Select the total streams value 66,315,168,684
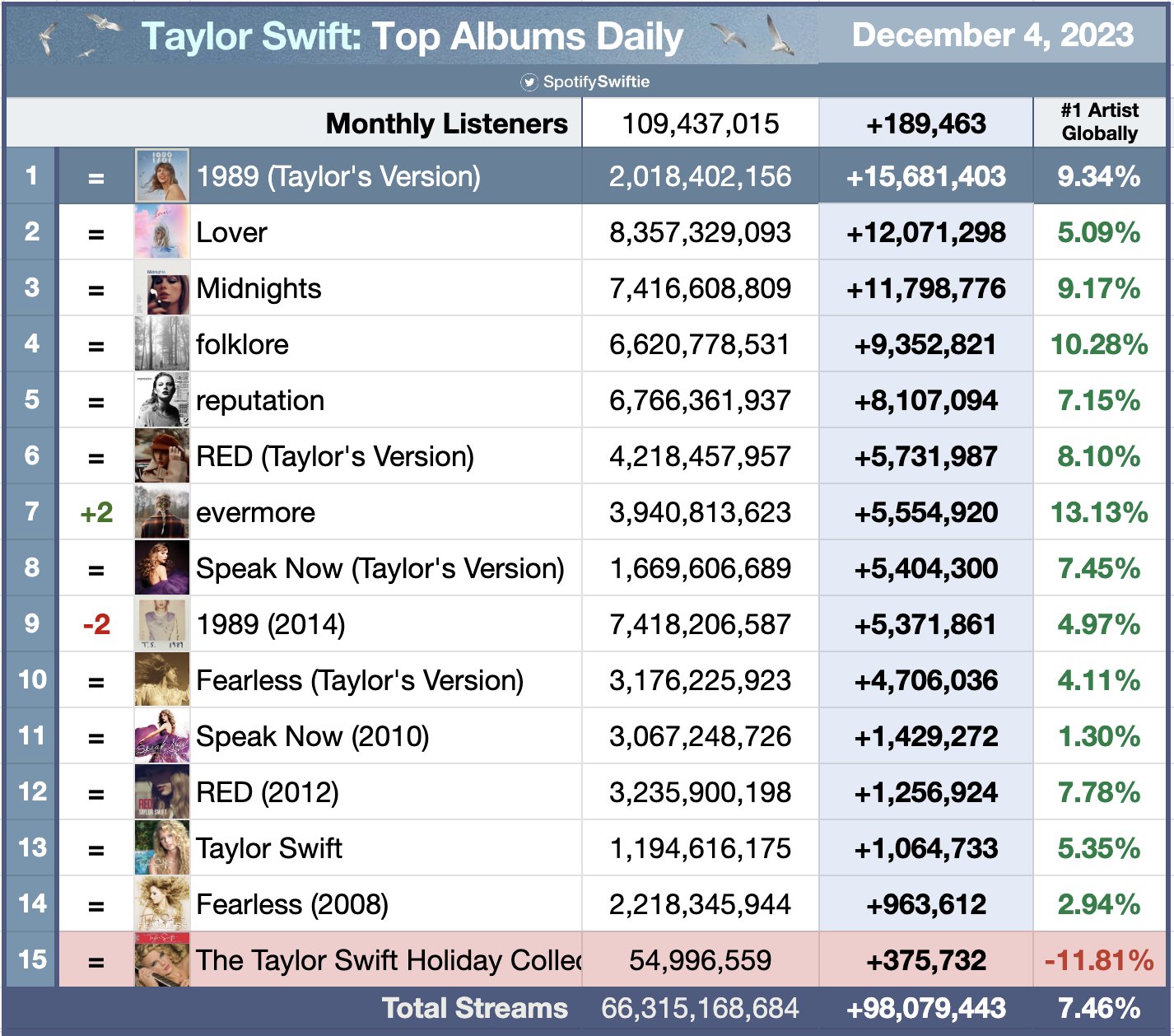Viewport: 1174px width, 1036px height. 701,1009
